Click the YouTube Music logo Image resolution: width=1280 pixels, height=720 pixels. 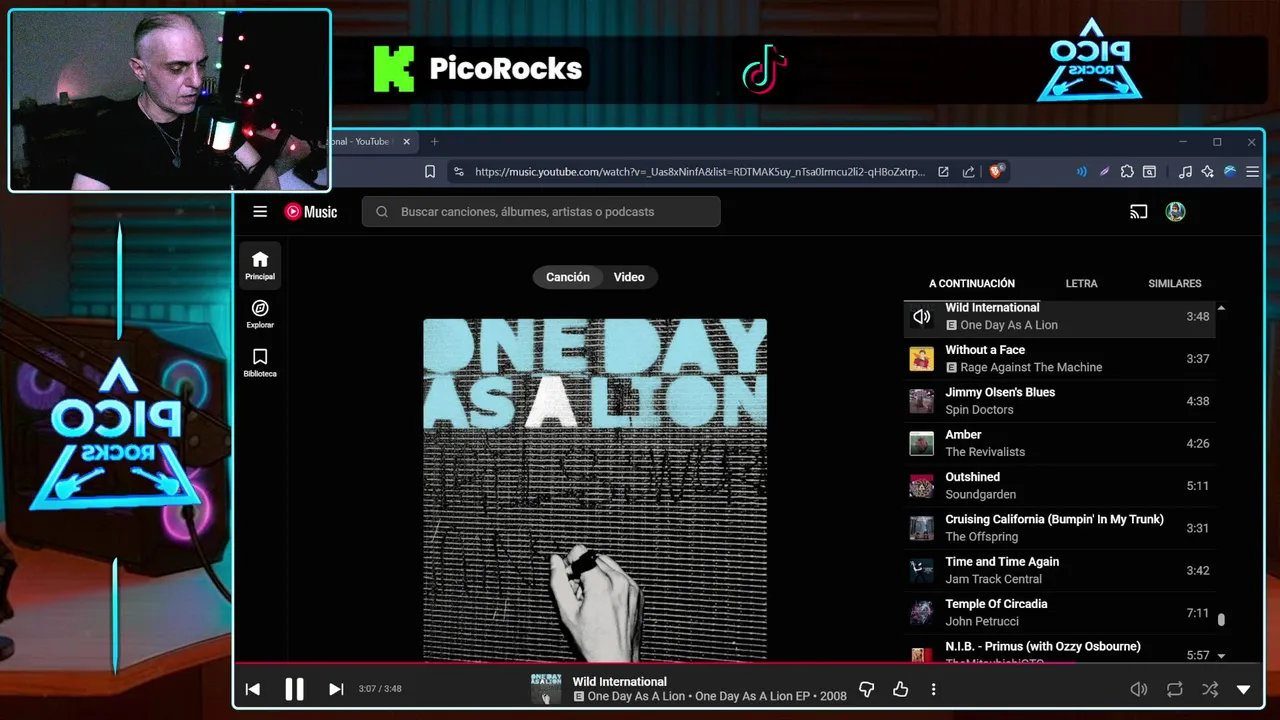point(311,211)
